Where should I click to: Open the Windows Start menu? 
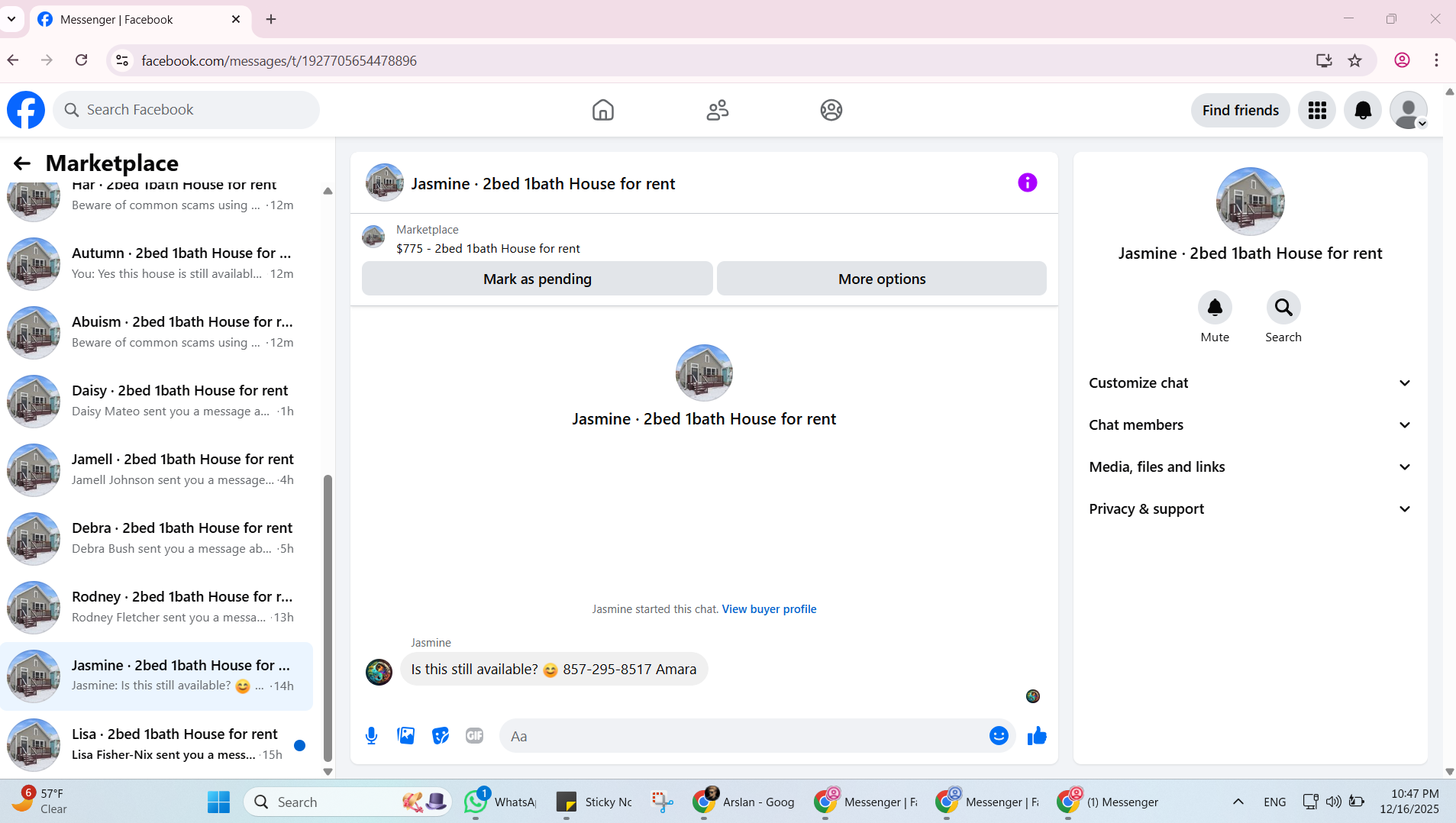pos(218,802)
